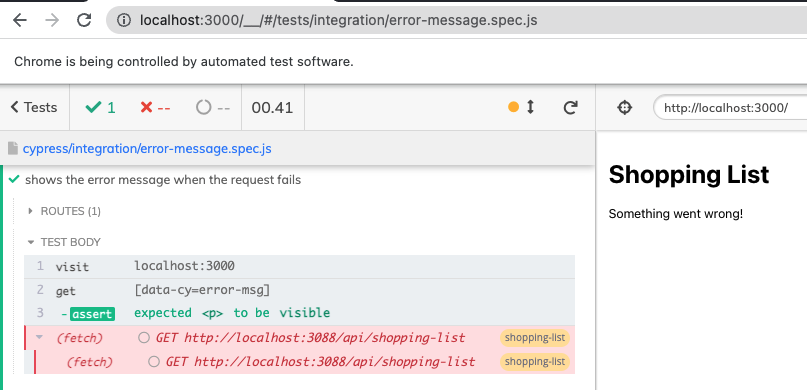Return to the Tests list
The height and width of the screenshot is (390, 807).
[x=34, y=107]
